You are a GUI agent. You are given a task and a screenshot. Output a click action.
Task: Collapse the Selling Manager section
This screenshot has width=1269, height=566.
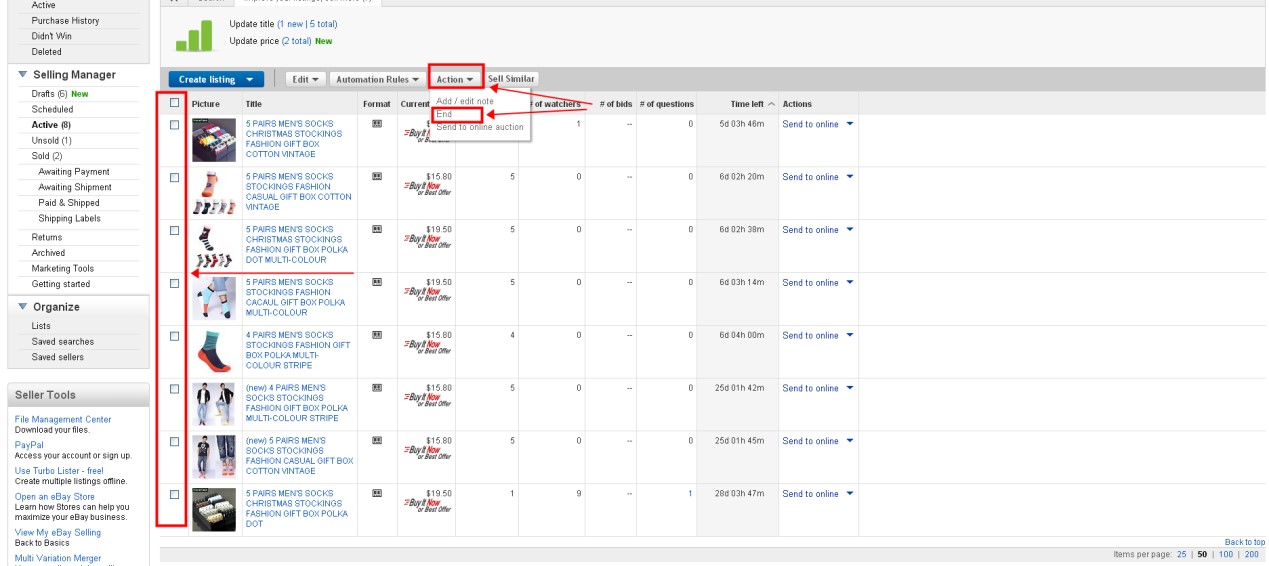click(x=22, y=75)
